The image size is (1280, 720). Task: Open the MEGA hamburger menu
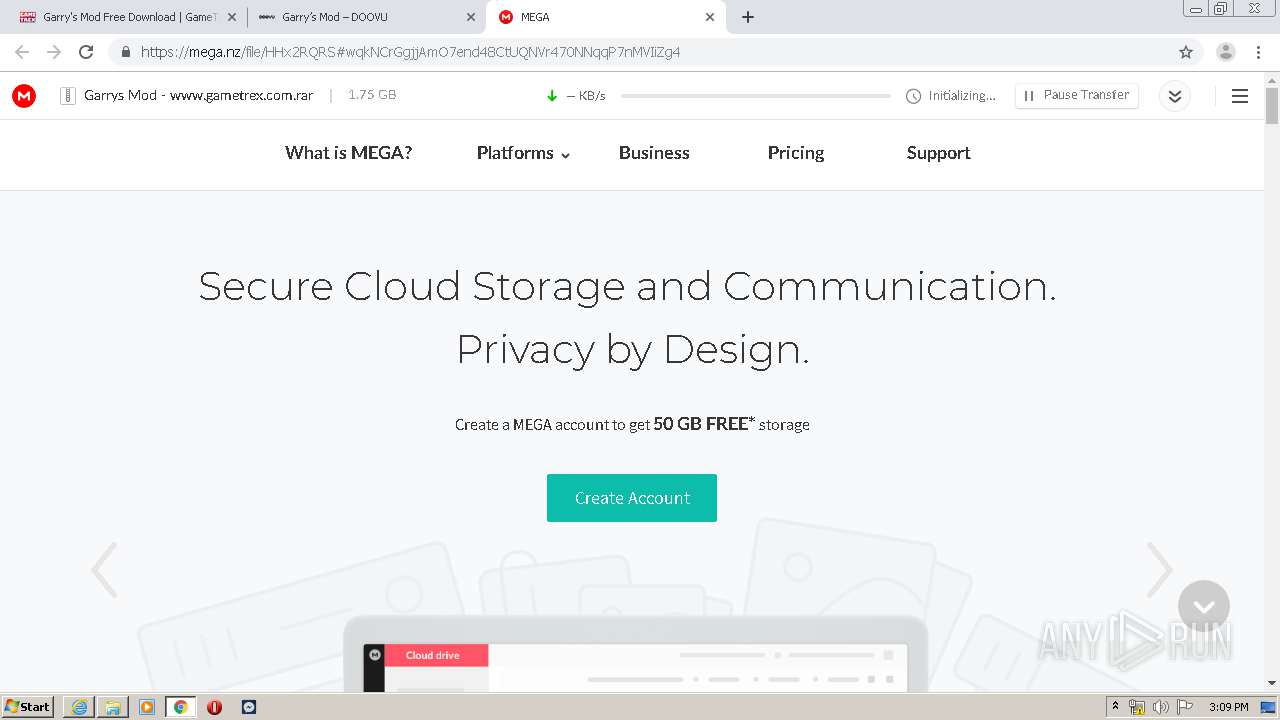[1240, 96]
